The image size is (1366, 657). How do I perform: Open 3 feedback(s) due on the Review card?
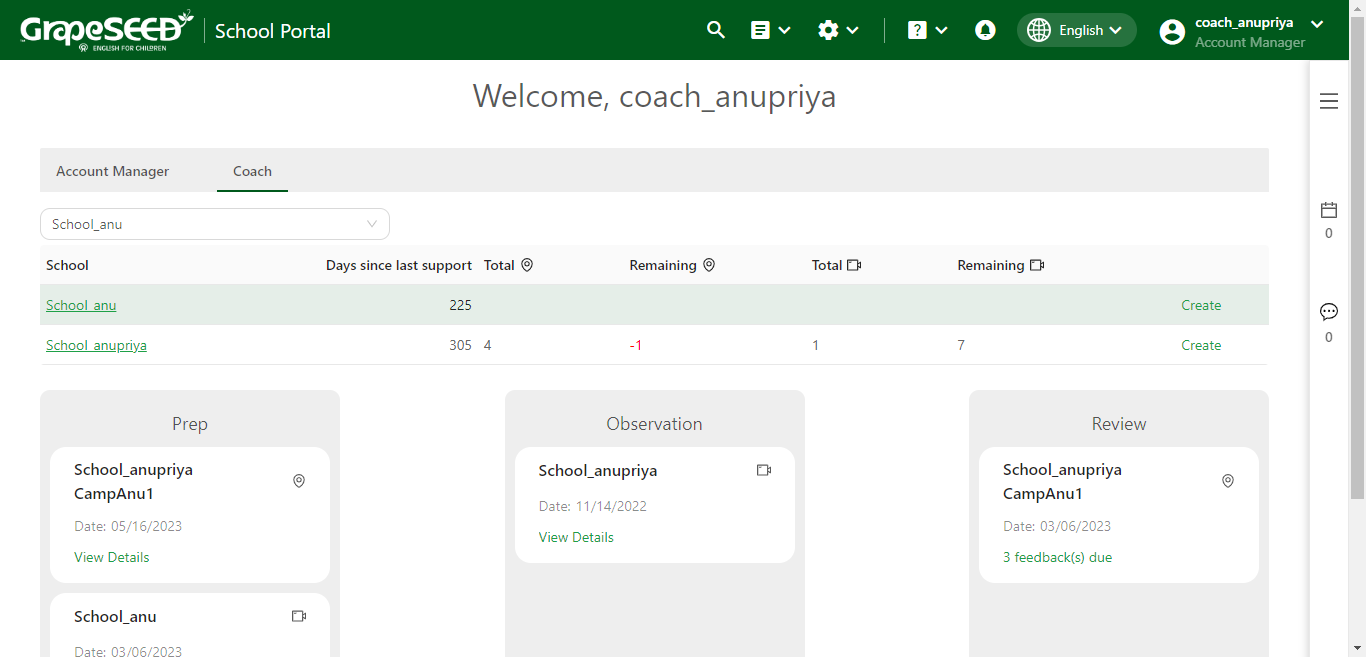coord(1057,557)
